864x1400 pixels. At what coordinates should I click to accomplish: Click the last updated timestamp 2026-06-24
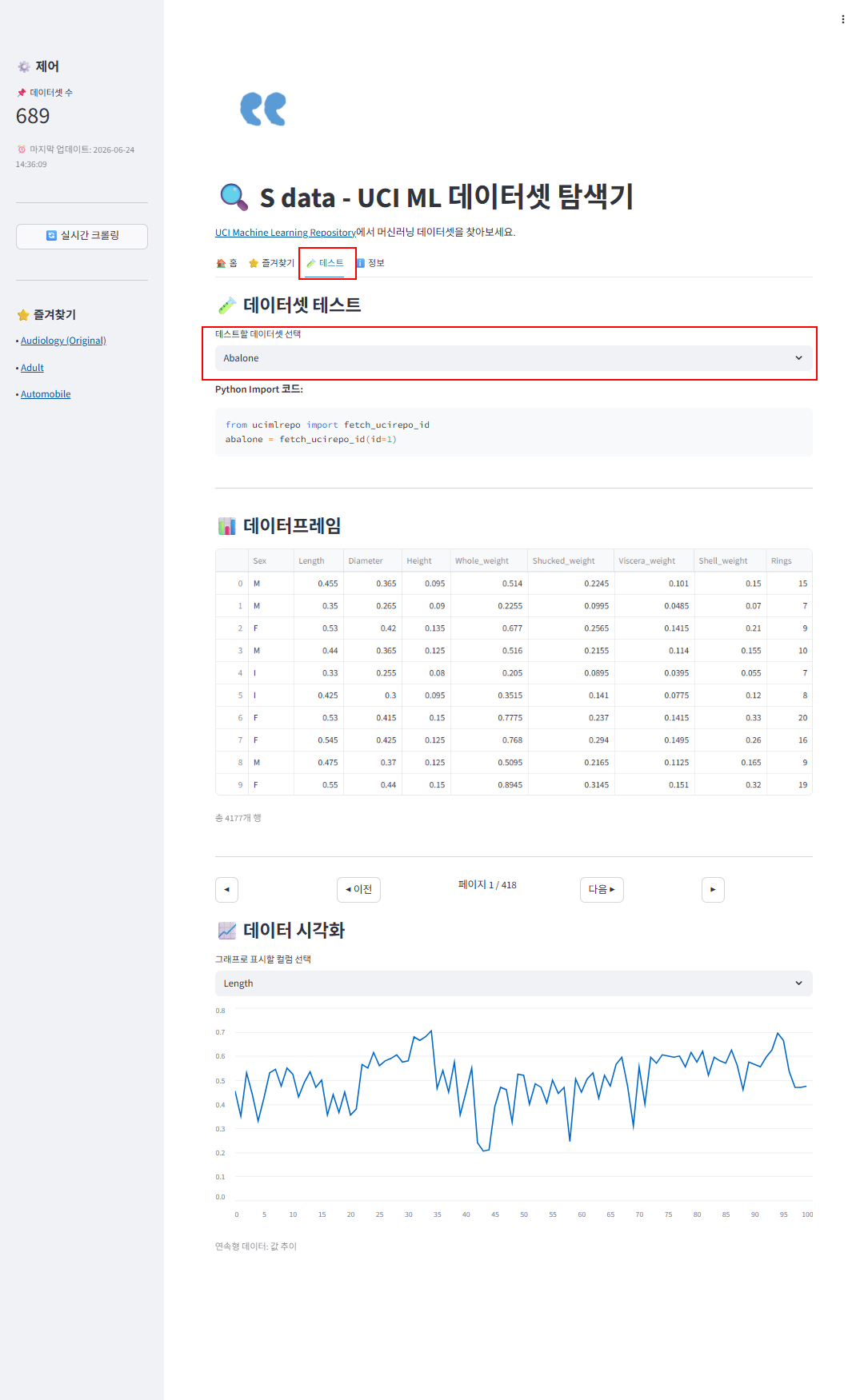[x=114, y=150]
